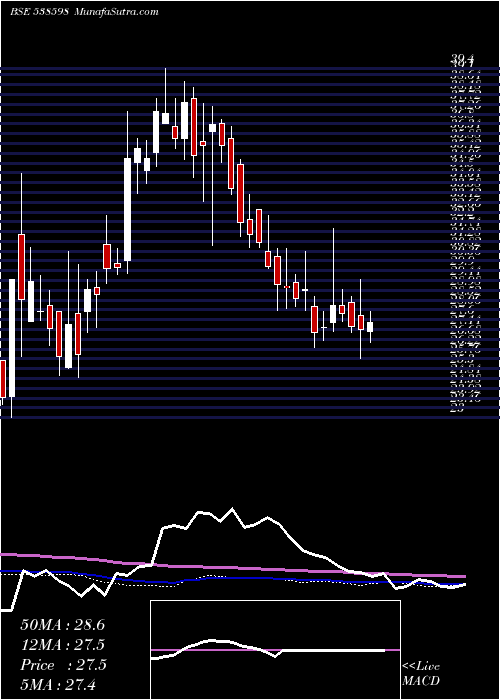The height and width of the screenshot is (700, 500).
Task: Click inside the MACD inset chart box
Action: click(x=275, y=650)
